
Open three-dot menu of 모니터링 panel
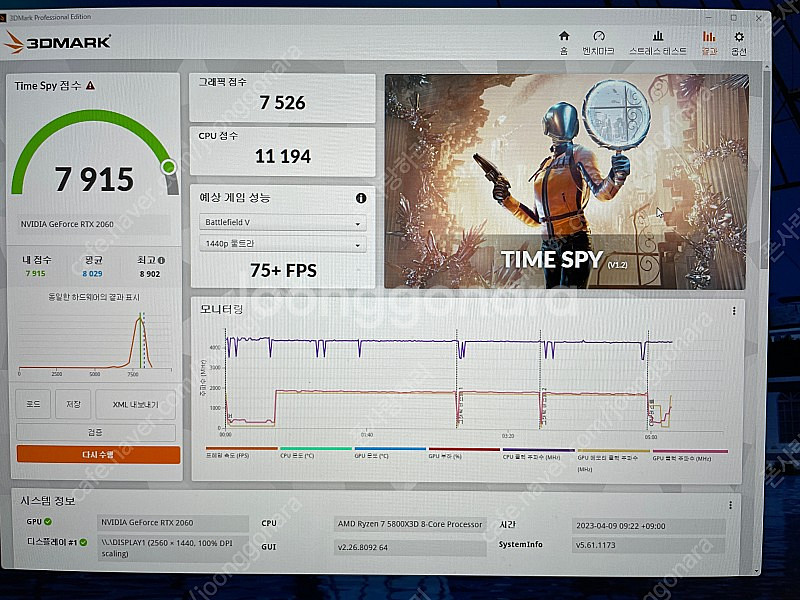734,311
